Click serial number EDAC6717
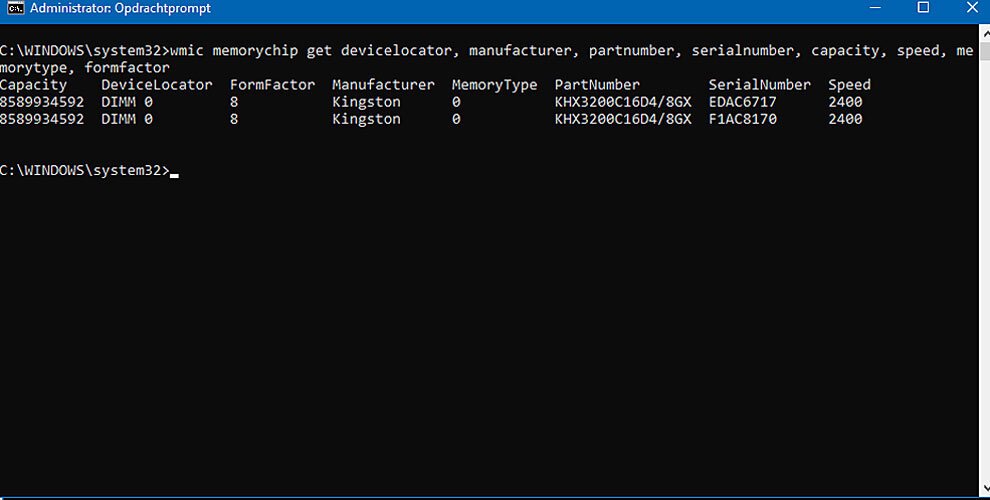 pyautogui.click(x=742, y=102)
